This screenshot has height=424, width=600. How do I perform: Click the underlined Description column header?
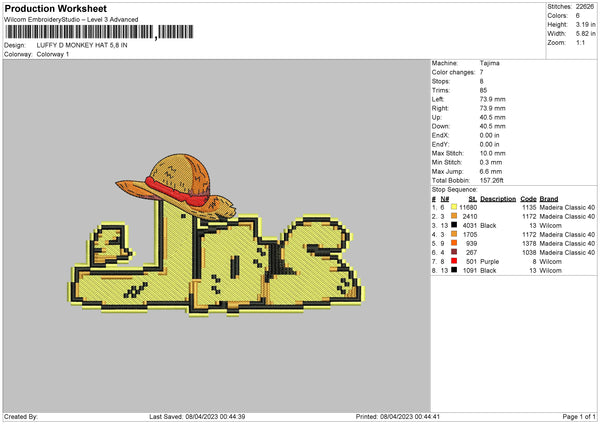pos(498,199)
